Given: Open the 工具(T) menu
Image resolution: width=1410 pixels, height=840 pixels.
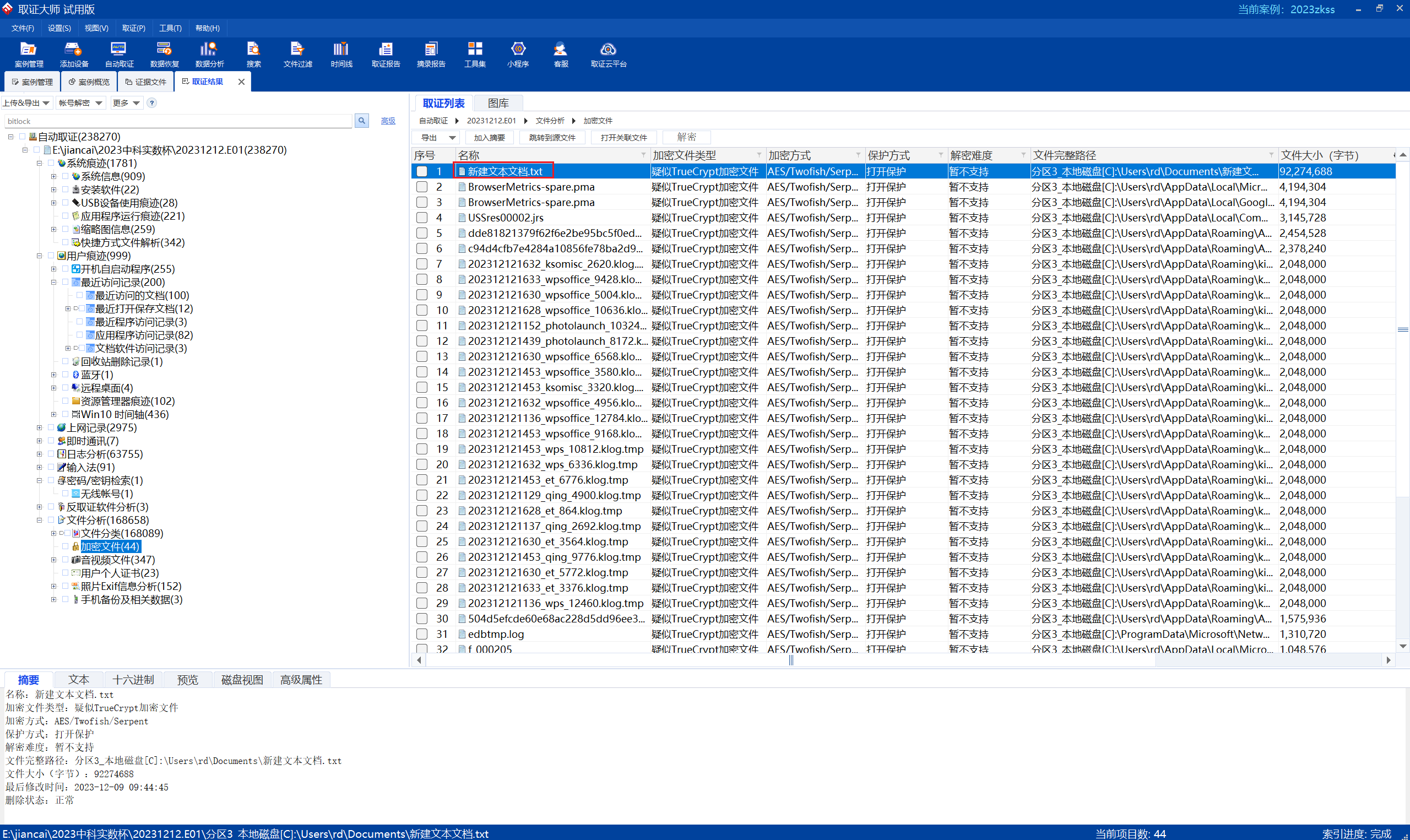Looking at the screenshot, I should click(x=170, y=28).
